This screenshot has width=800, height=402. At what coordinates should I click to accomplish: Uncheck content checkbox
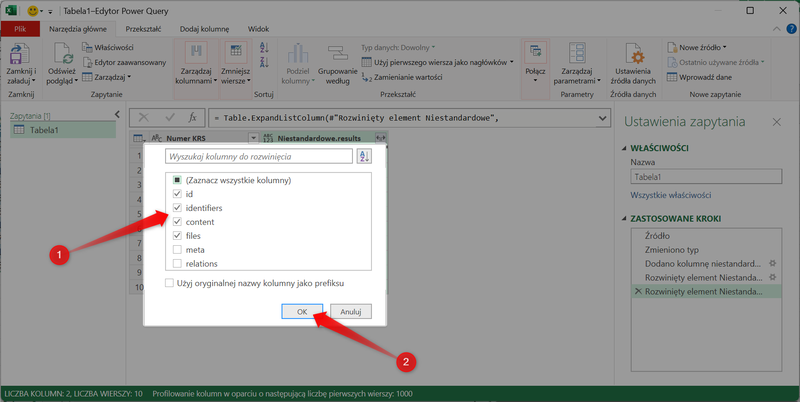point(177,222)
